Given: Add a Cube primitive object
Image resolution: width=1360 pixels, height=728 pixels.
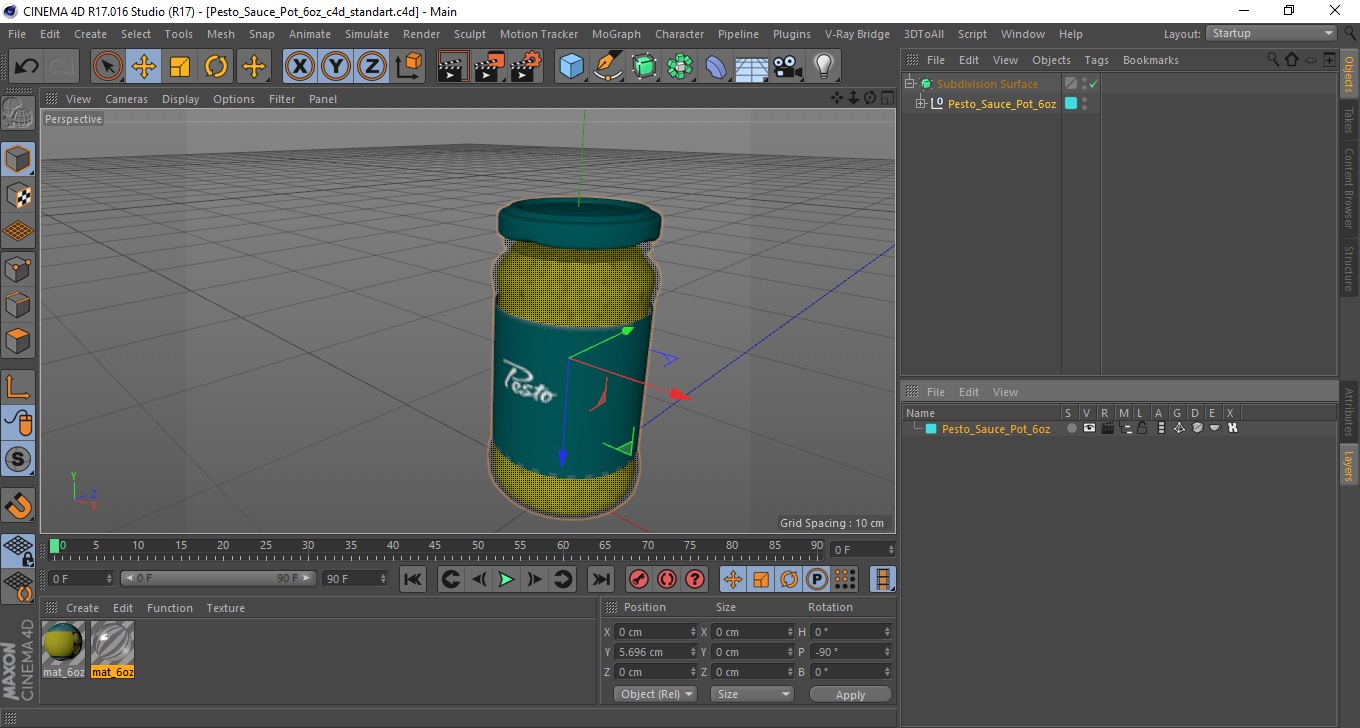Looking at the screenshot, I should click(572, 67).
